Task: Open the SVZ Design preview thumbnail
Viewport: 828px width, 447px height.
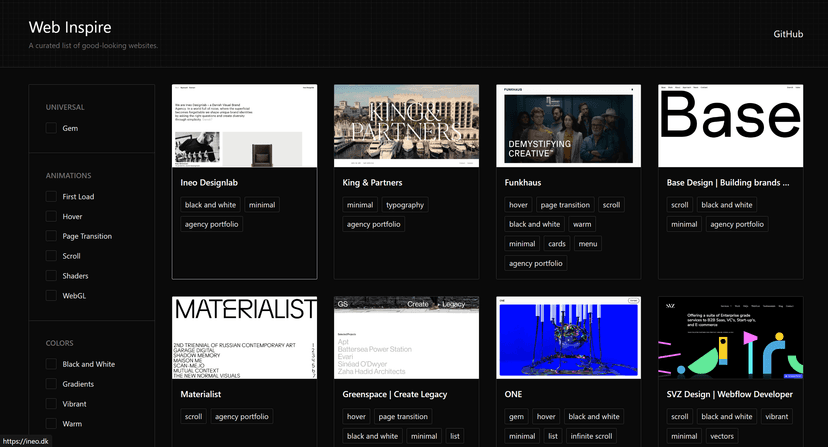Action: [x=731, y=338]
